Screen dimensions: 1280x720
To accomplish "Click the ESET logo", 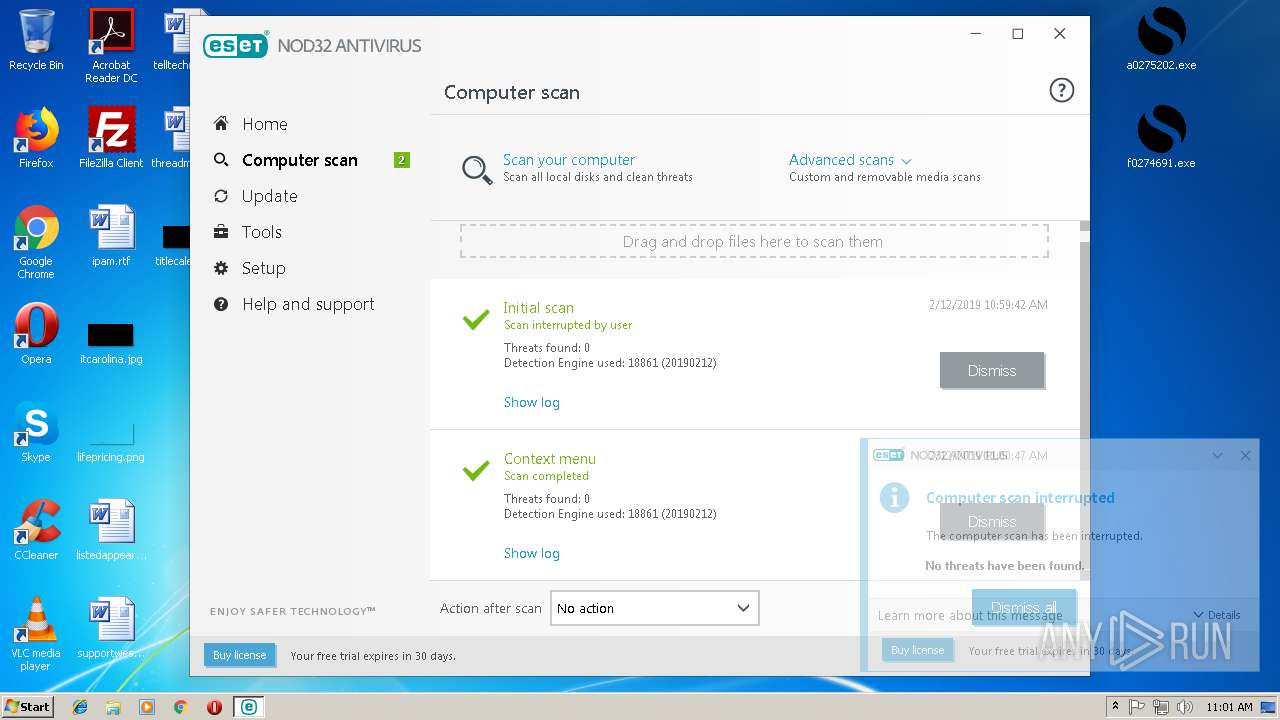I will (x=235, y=45).
